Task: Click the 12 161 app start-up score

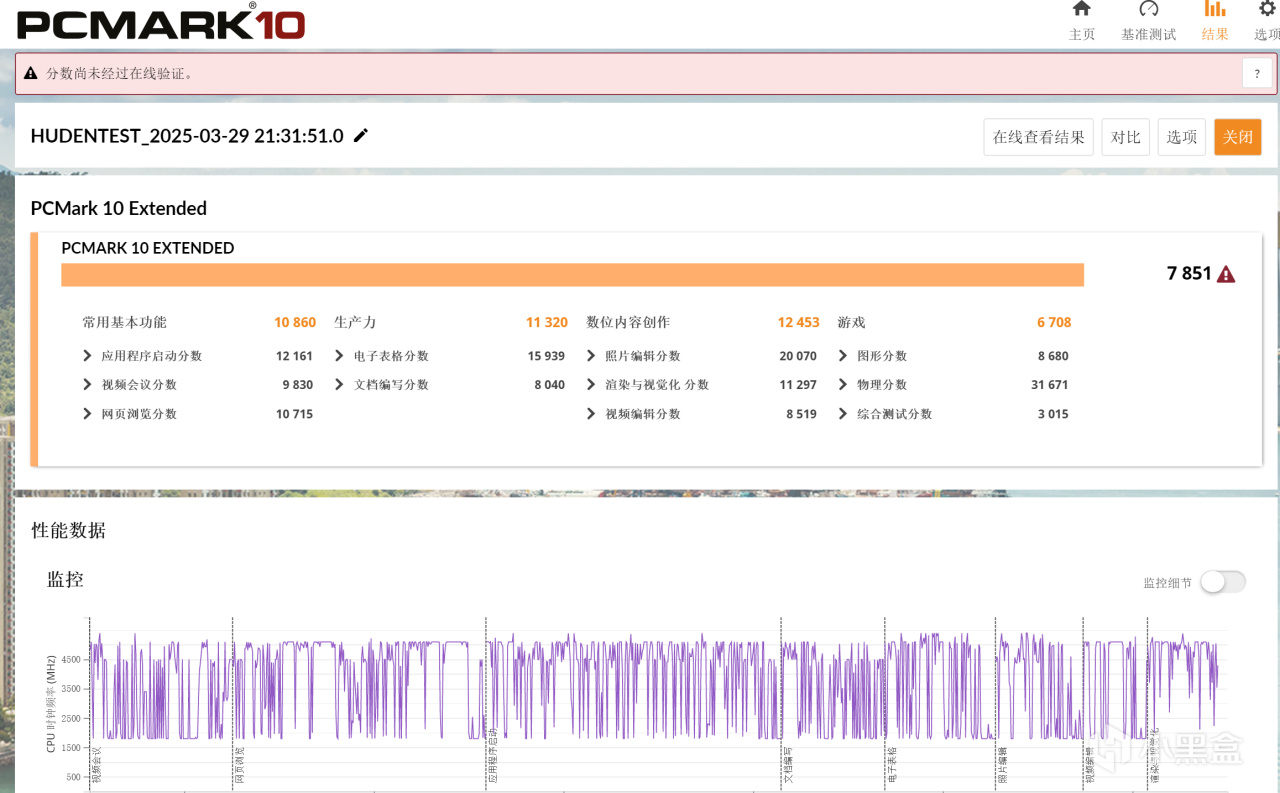Action: [x=294, y=356]
